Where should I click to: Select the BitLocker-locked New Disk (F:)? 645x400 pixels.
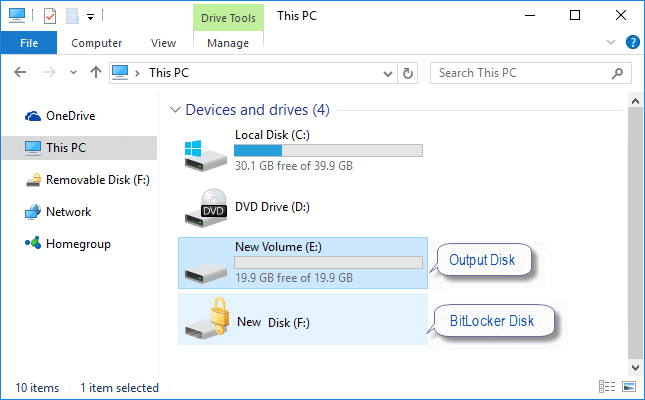(302, 319)
